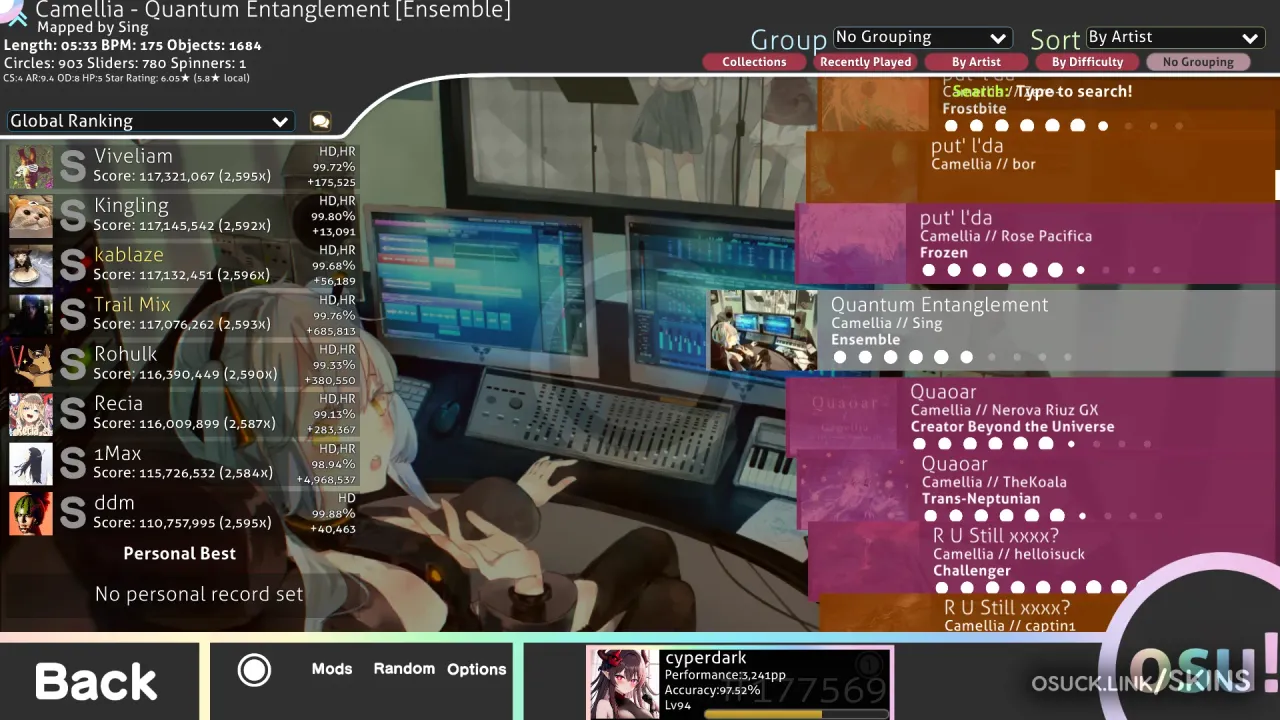The width and height of the screenshot is (1280, 720).
Task: Open ddm's avatar on the leaderboard
Action: 31,513
